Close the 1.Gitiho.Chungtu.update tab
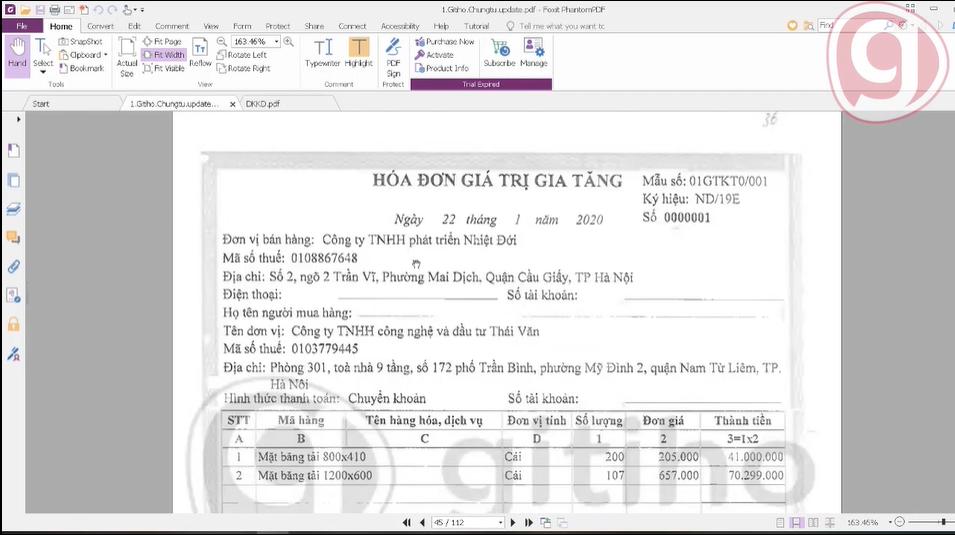The image size is (955, 535). [x=233, y=104]
